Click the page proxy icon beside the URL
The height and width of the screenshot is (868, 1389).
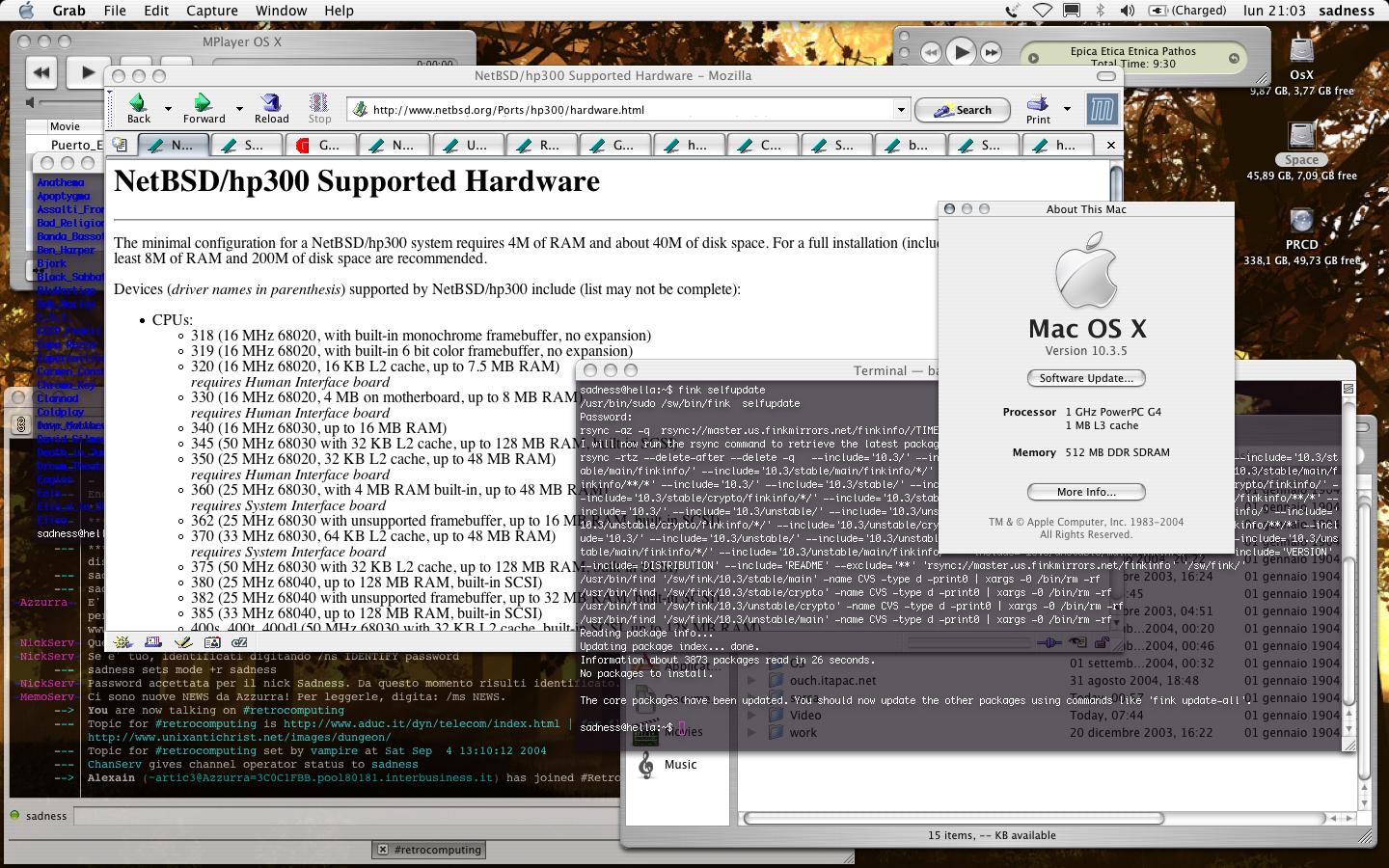click(x=361, y=109)
